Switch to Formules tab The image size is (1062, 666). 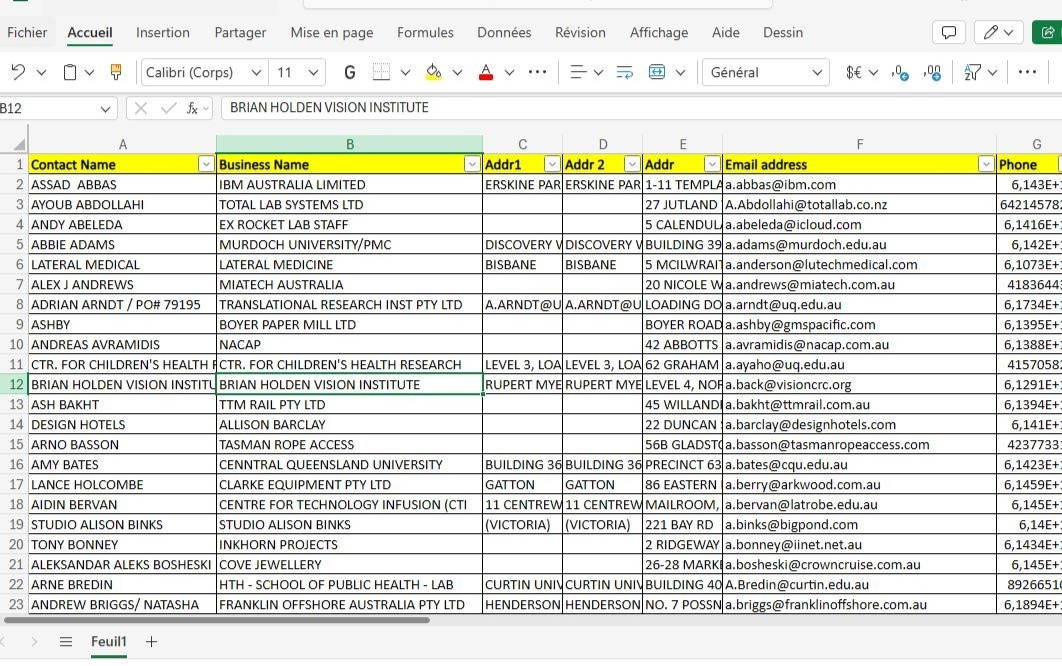(x=425, y=33)
